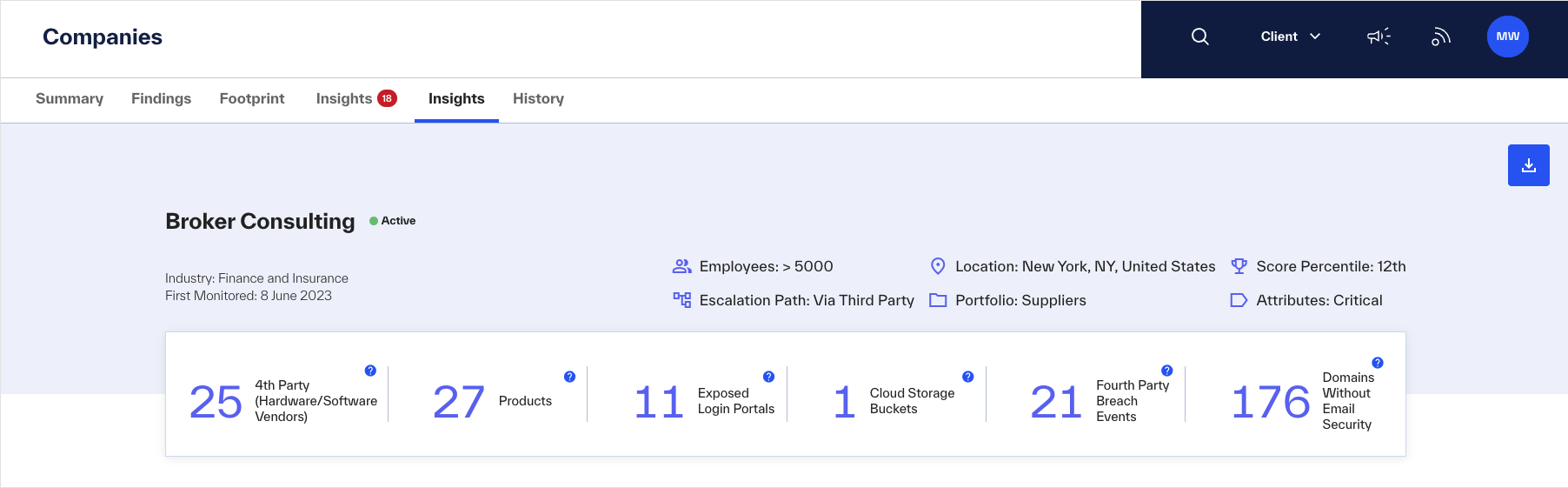Click help icon for Exposed Login Portals
1568x488 pixels.
click(x=768, y=377)
